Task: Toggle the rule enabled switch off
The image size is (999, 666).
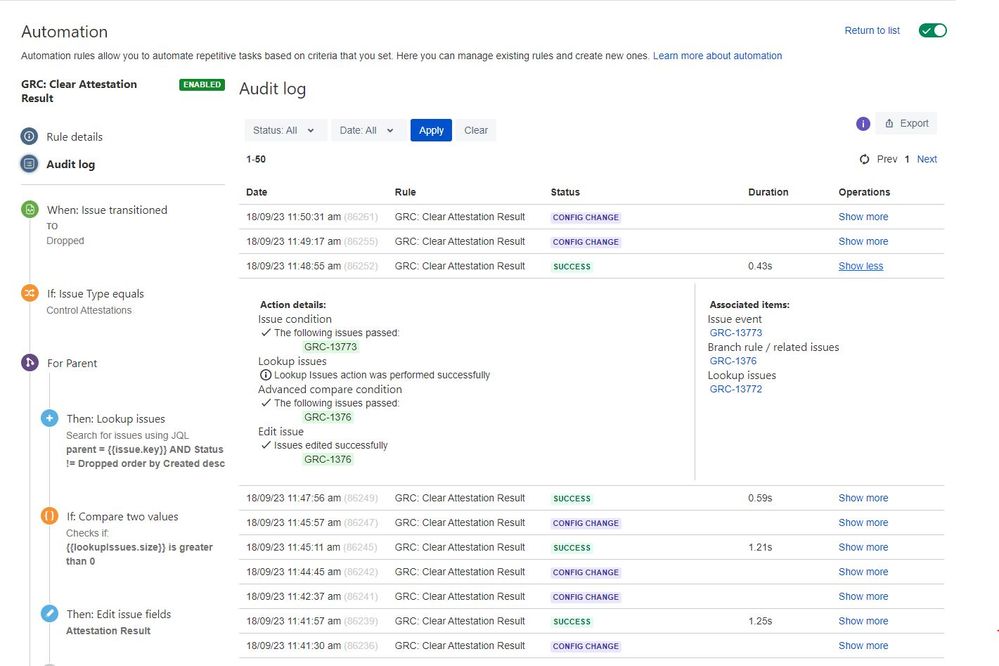Action: tap(933, 30)
